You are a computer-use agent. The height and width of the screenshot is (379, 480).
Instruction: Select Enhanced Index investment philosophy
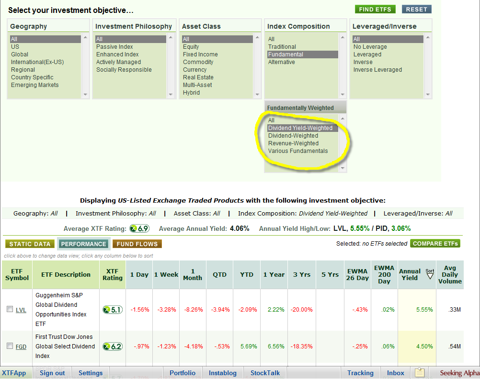pyautogui.click(x=117, y=54)
